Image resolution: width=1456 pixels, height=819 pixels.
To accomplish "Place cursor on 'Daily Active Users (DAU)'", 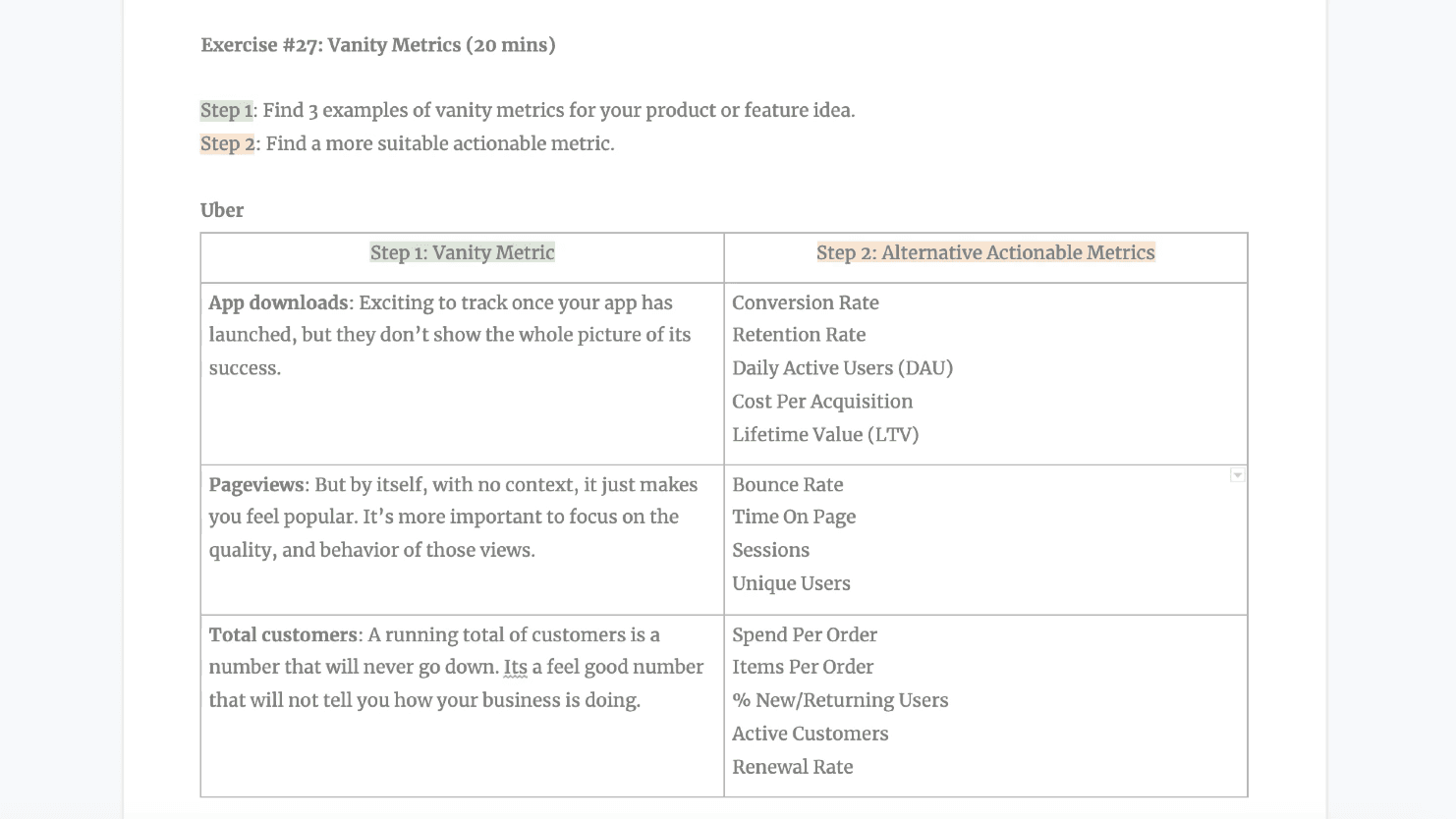I will 842,368.
